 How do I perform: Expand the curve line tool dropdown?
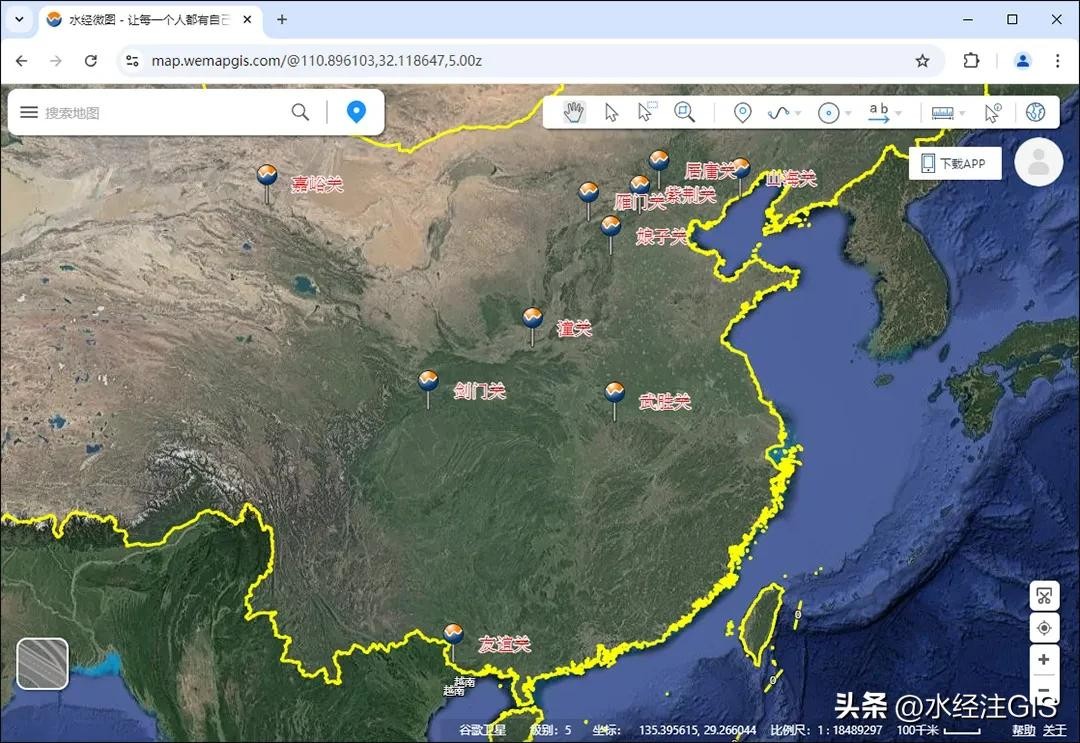[x=796, y=114]
